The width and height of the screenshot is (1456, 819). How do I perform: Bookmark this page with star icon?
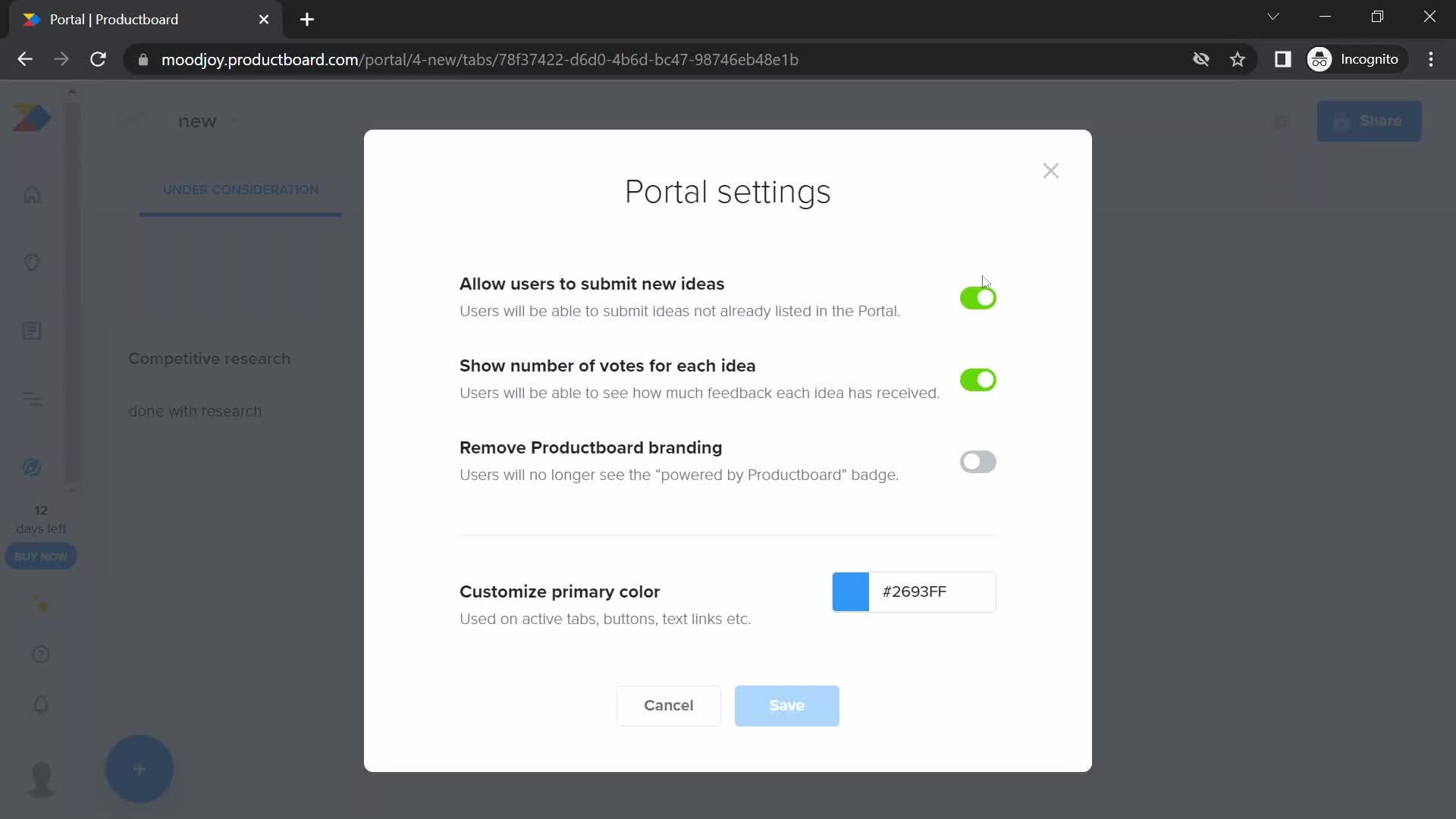1238,59
